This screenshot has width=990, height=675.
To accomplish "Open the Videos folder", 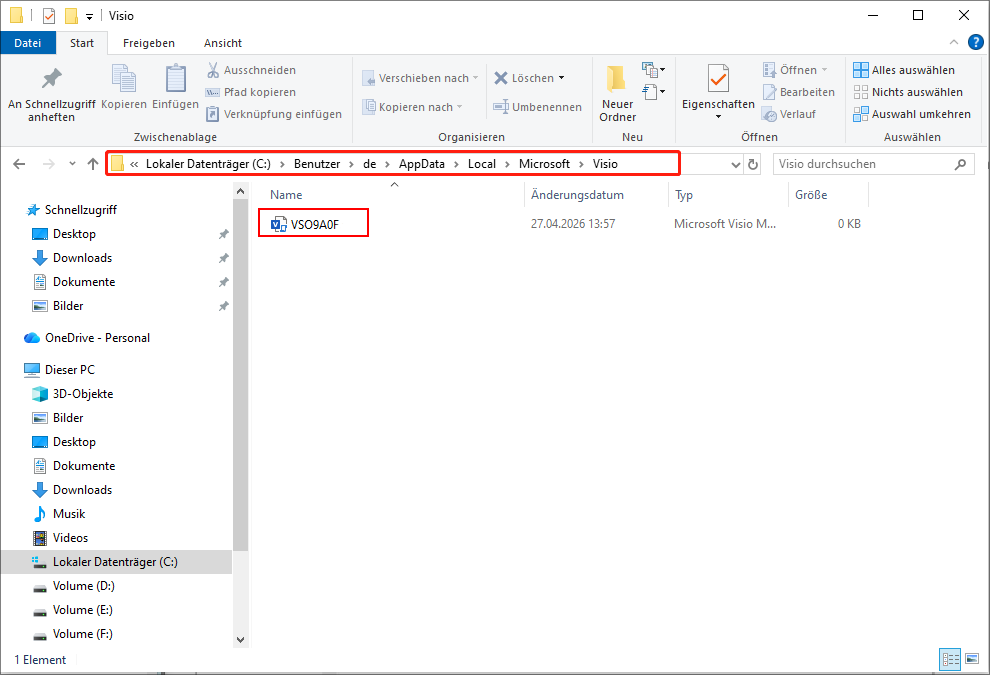I will (x=70, y=537).
